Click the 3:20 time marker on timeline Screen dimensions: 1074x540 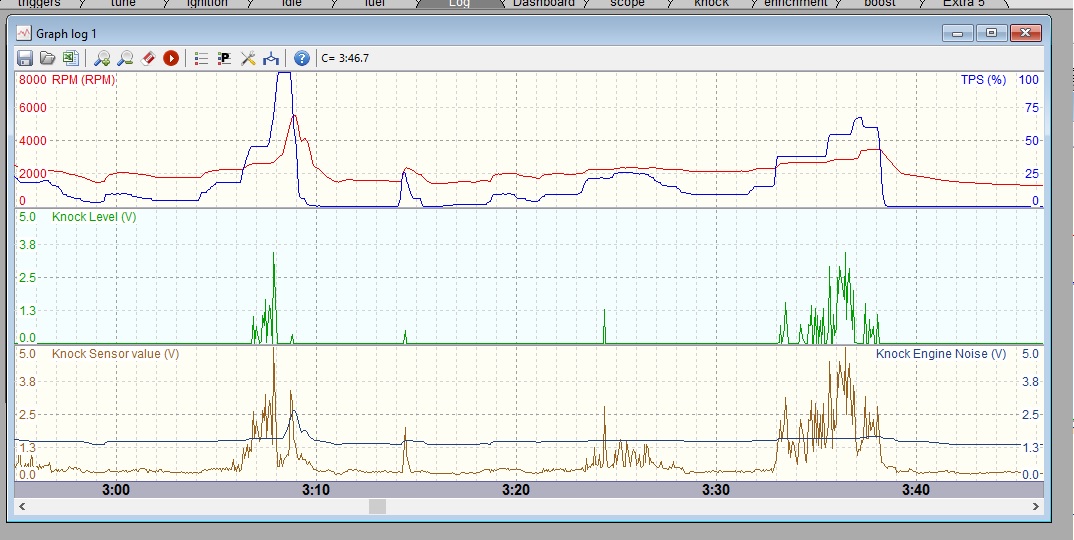tap(515, 489)
